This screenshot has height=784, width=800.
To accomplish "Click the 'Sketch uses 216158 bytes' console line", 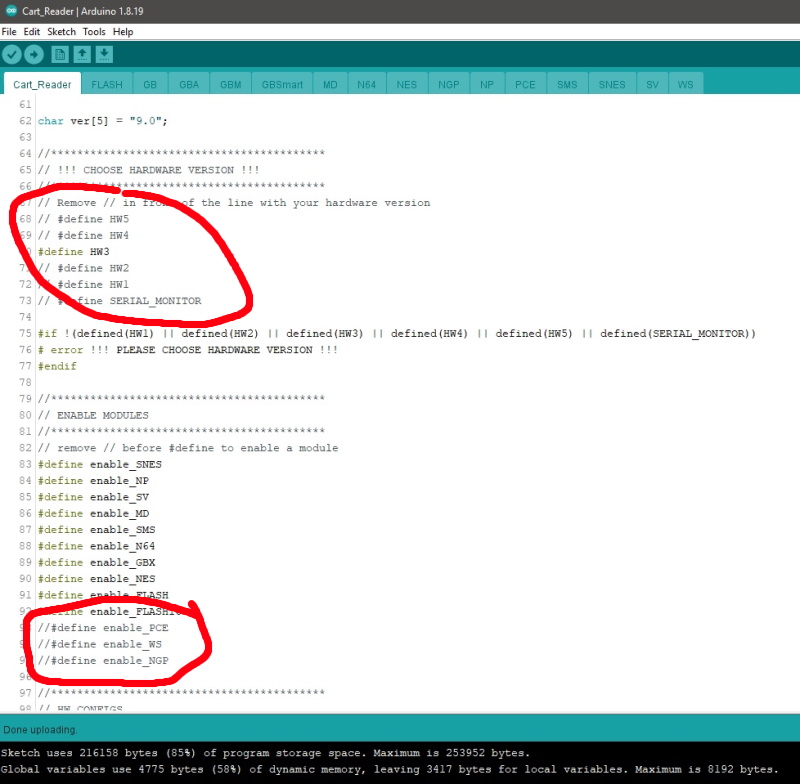I will click(265, 753).
